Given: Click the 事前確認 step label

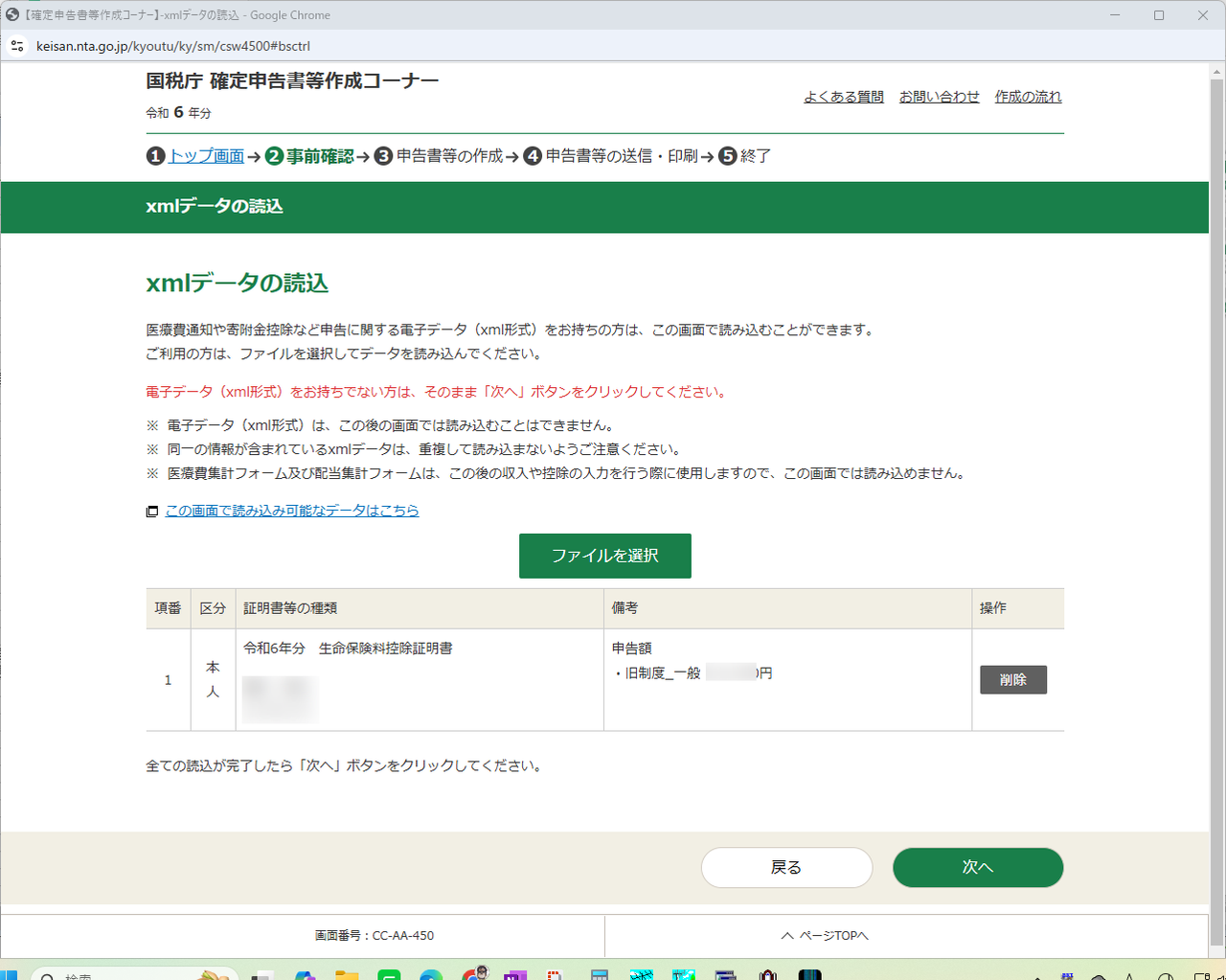Looking at the screenshot, I should 320,156.
